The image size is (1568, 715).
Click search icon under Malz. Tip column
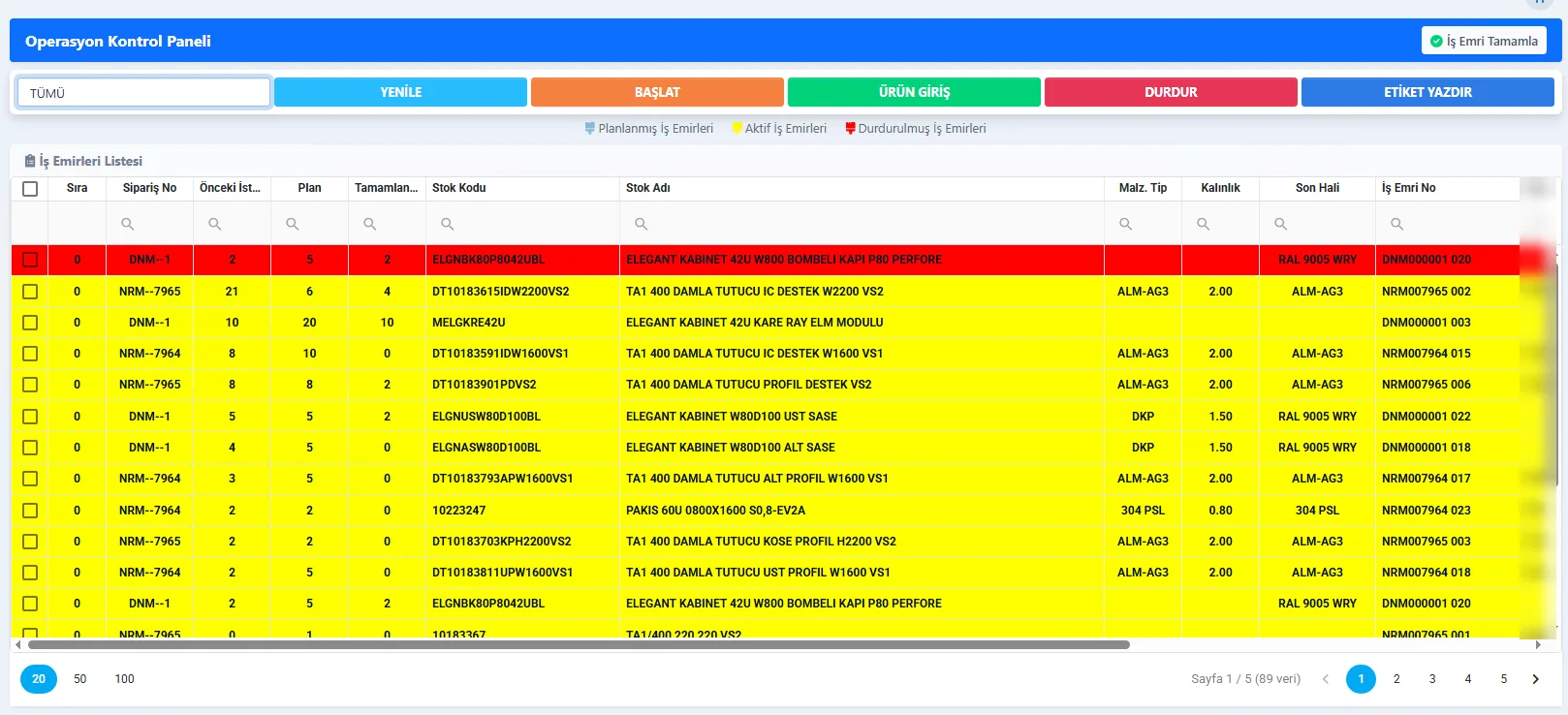point(1125,224)
